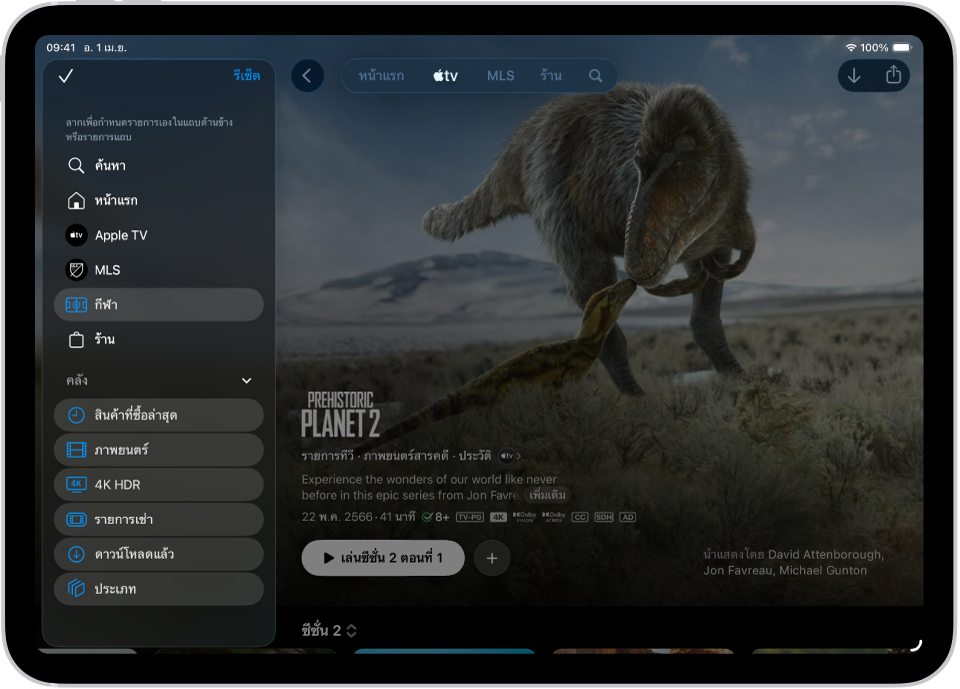Tap the CC closed captions badge
Image resolution: width=960 pixels, height=689 pixels.
point(580,517)
